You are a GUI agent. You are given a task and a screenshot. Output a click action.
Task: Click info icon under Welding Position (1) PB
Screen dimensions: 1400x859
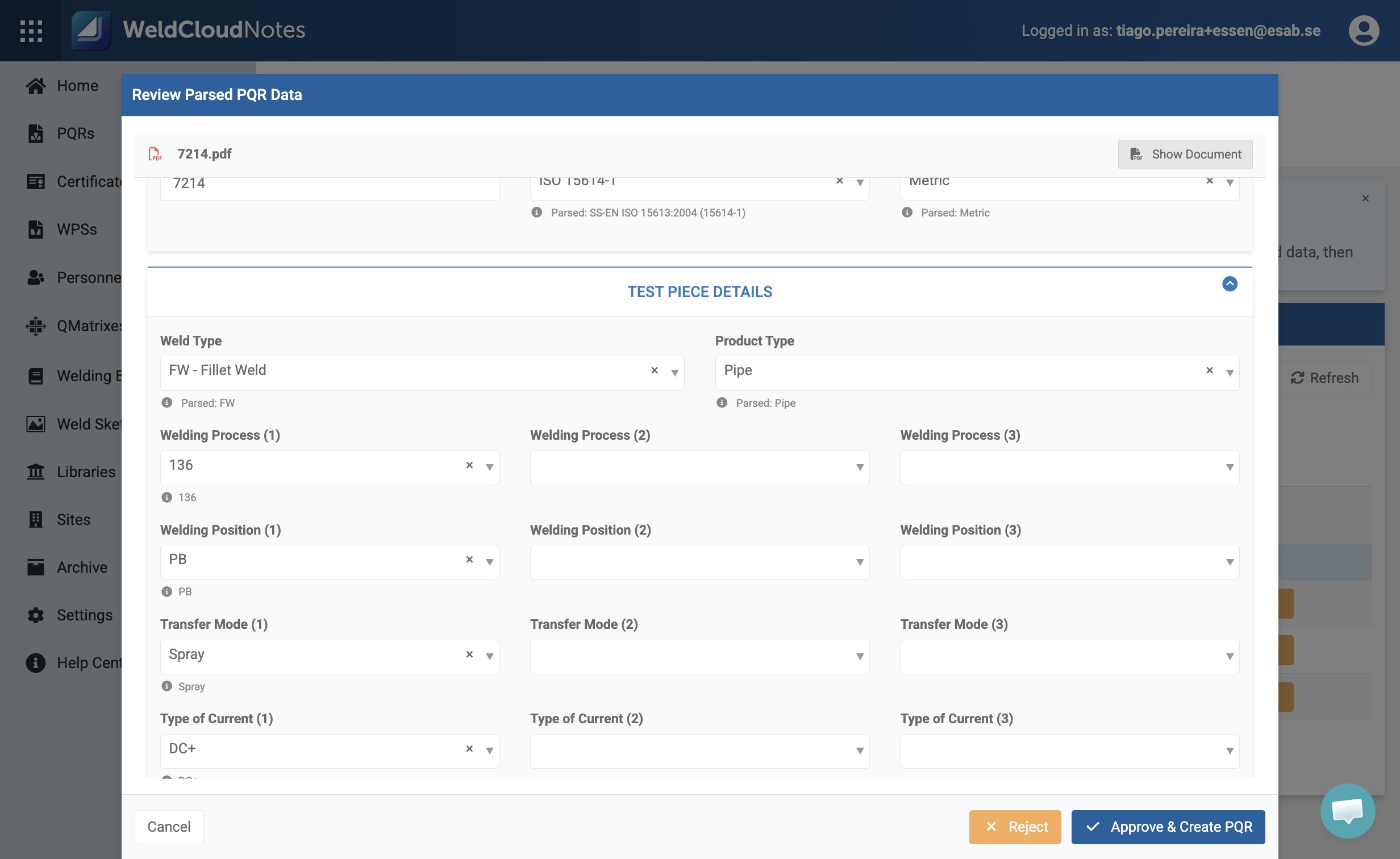pos(166,592)
